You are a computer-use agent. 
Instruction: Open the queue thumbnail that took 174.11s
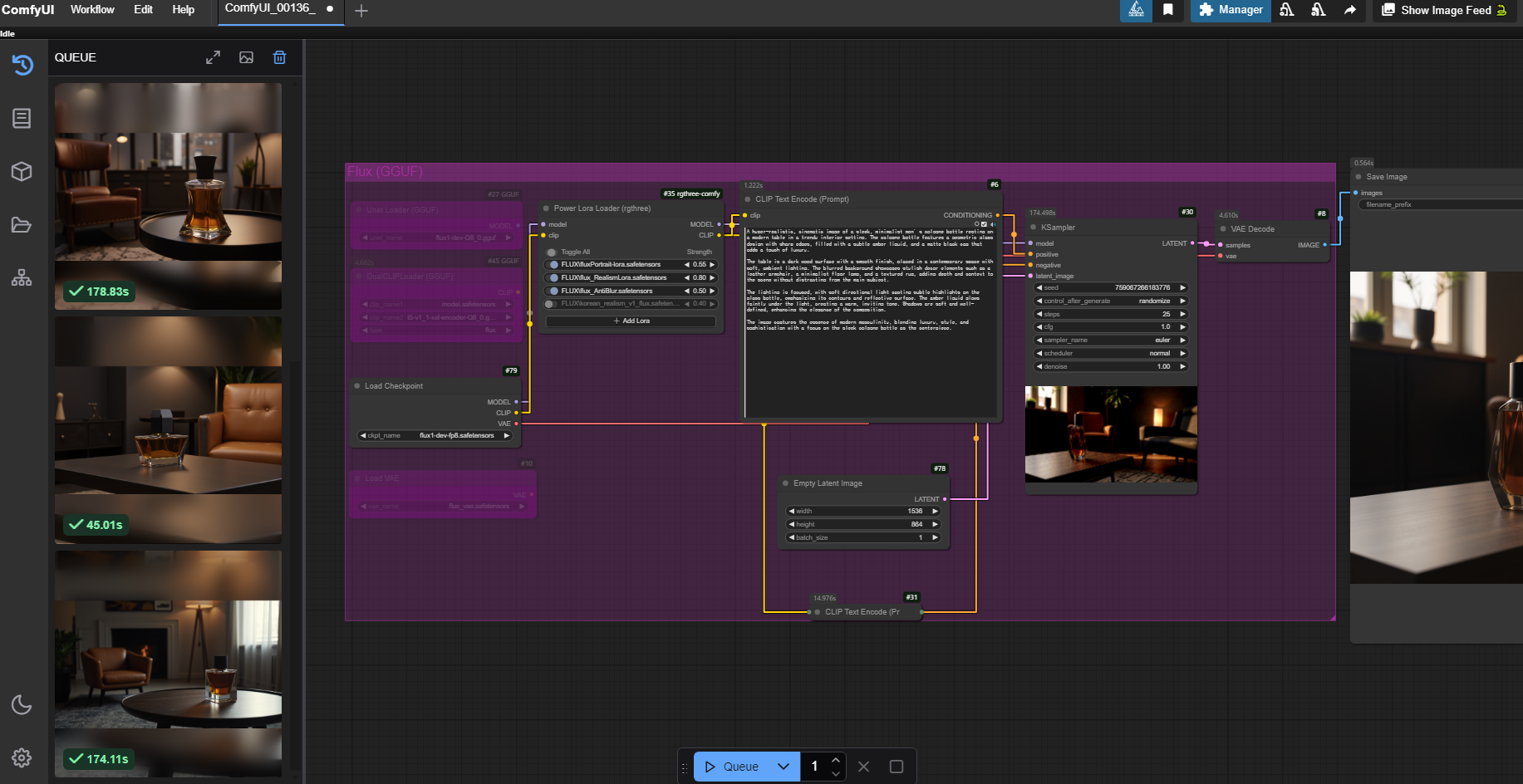coord(168,664)
